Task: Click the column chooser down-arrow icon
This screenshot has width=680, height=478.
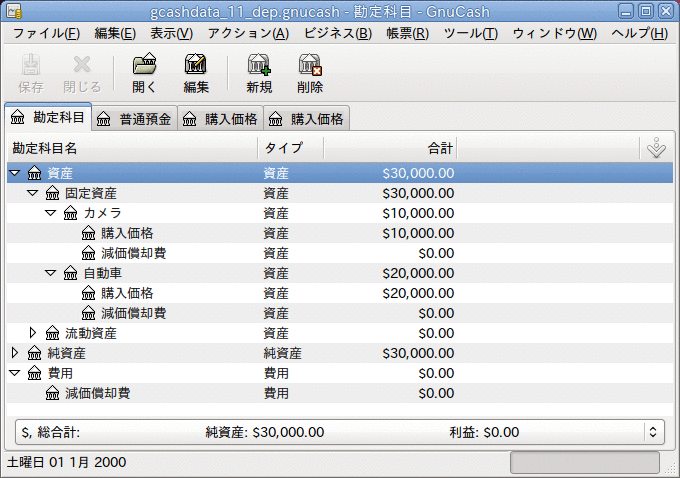Action: 655,148
